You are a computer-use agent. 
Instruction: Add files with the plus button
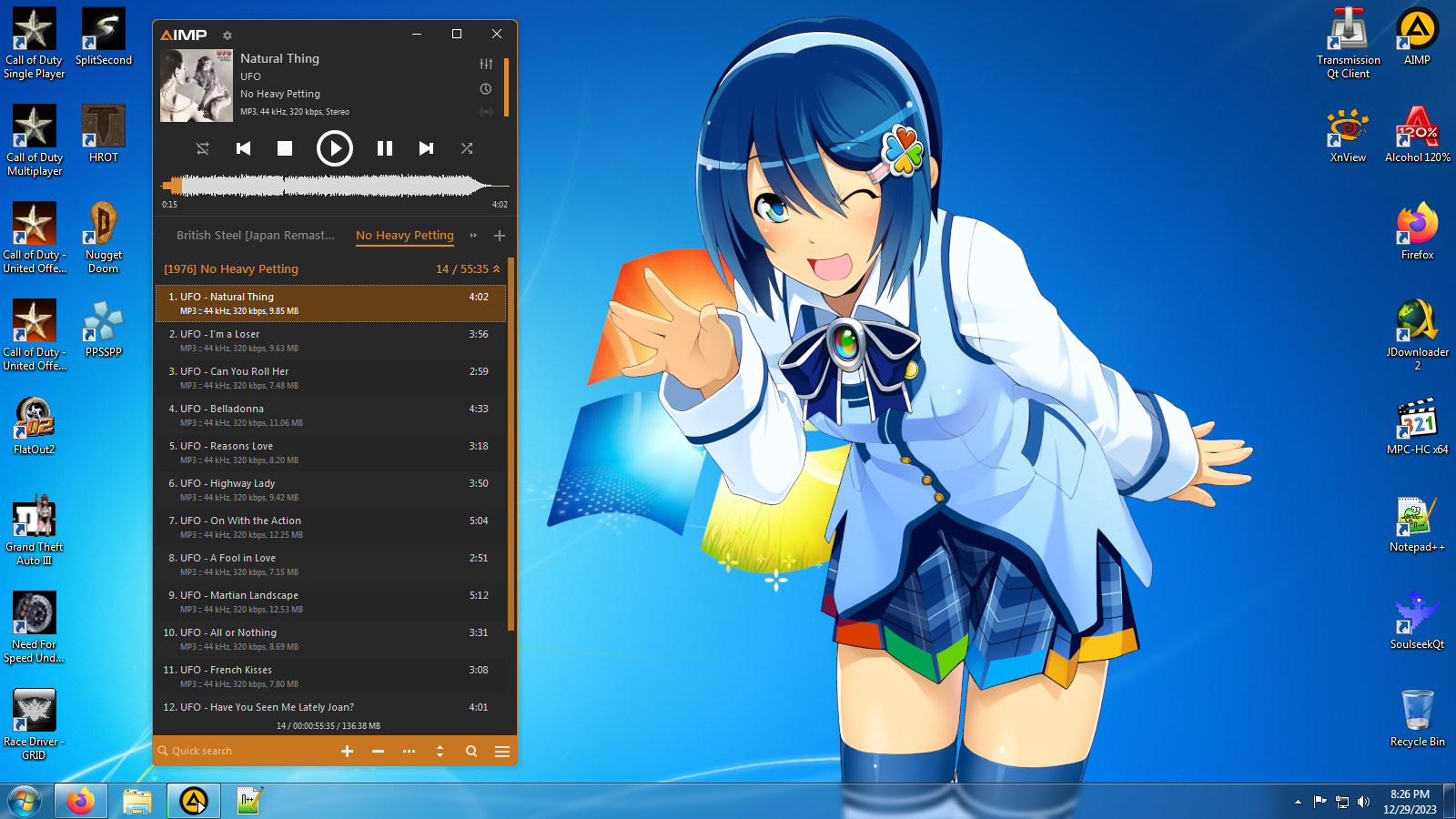click(x=347, y=751)
